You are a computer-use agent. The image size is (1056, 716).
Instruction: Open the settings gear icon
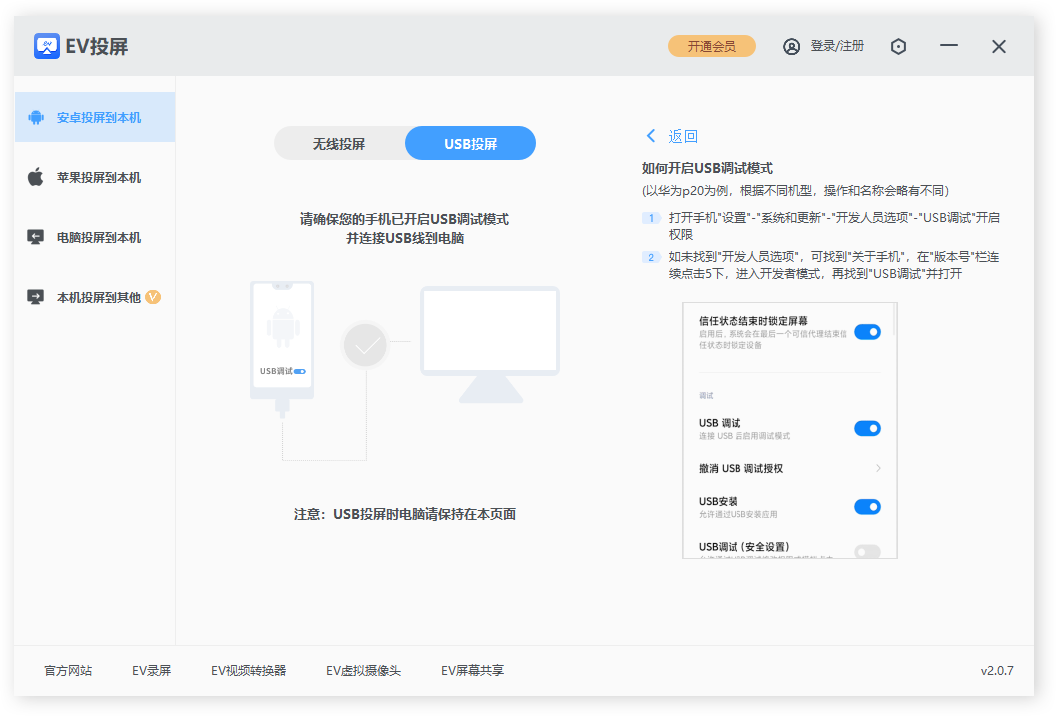[898, 46]
